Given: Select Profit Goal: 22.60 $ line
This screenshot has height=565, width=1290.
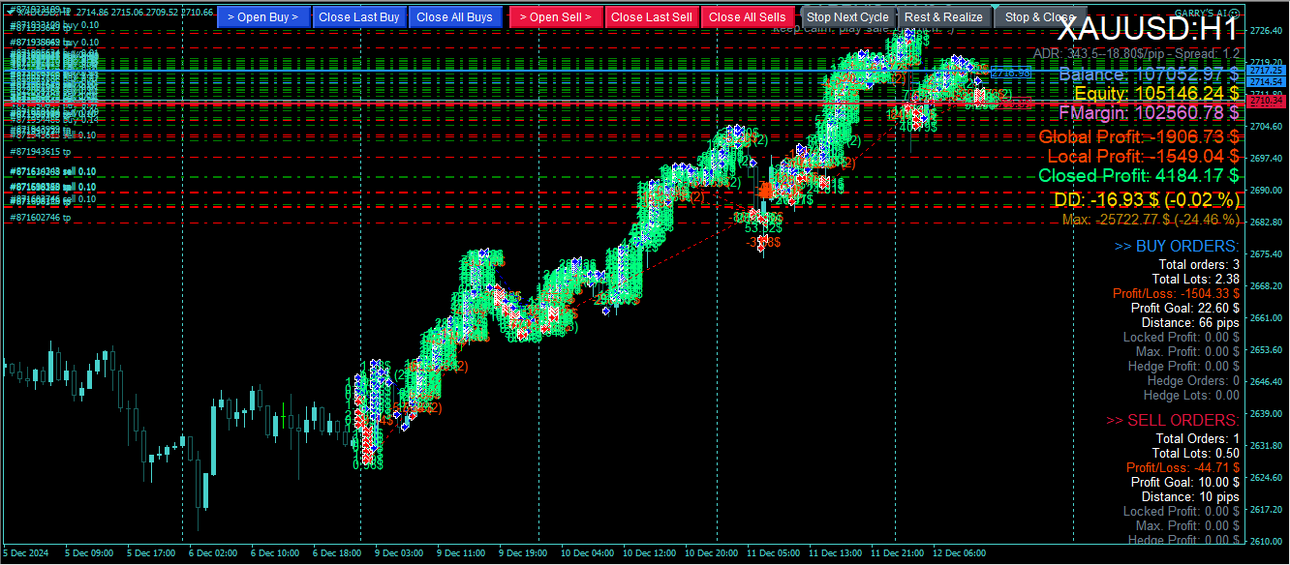Looking at the screenshot, I should 1186,308.
